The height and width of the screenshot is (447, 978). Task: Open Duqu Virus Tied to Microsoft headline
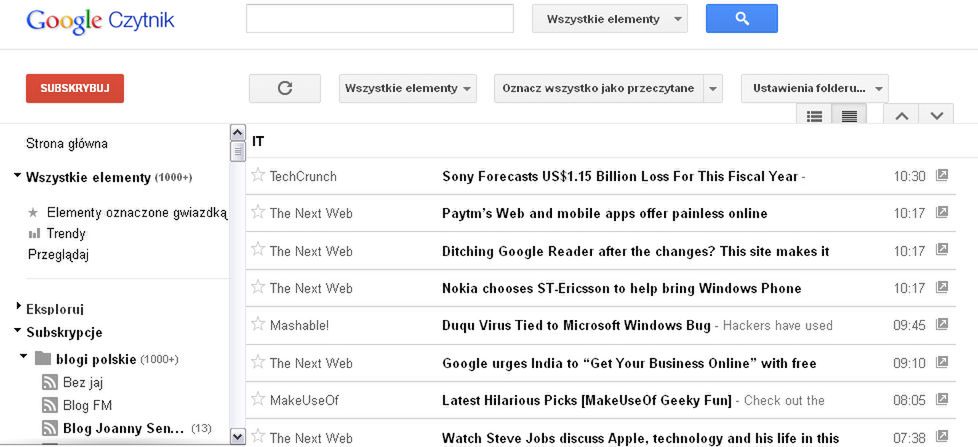(x=576, y=325)
